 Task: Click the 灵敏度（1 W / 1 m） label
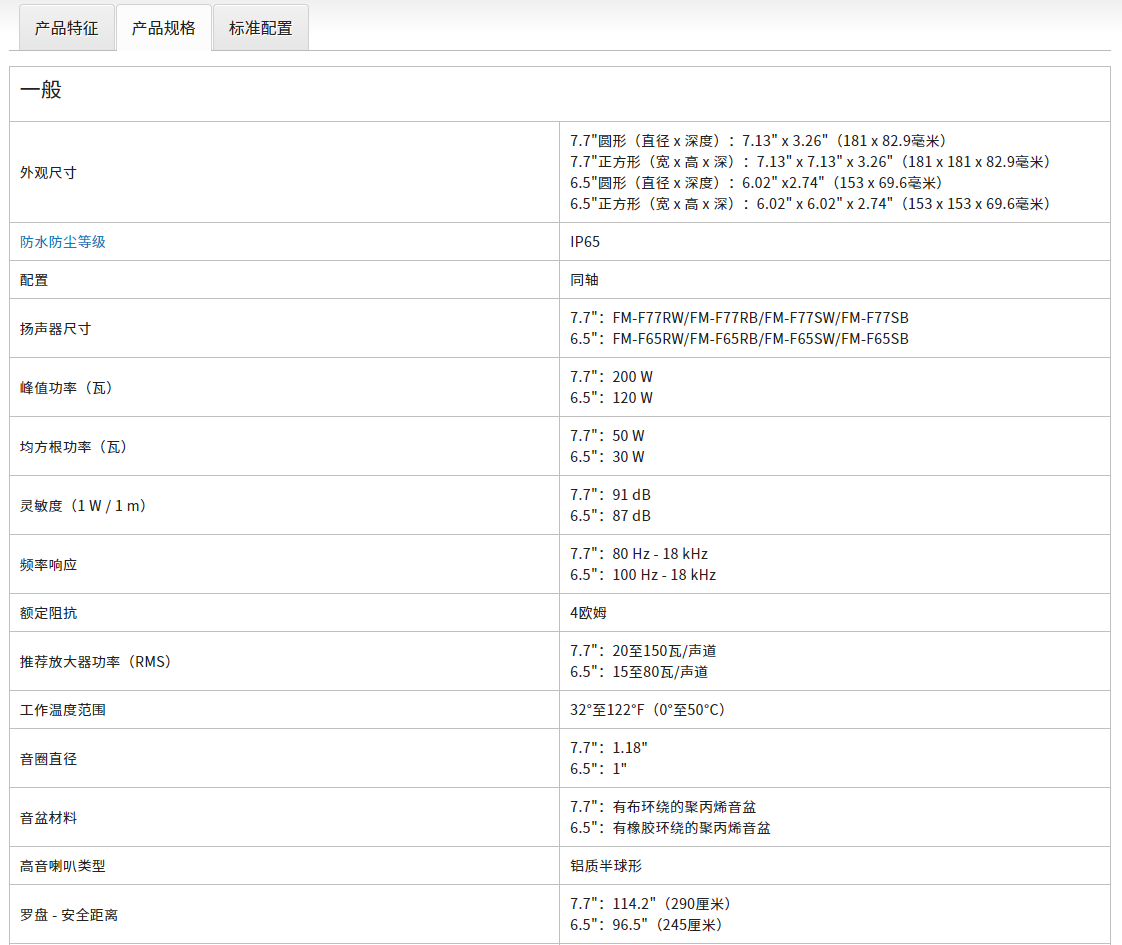point(84,505)
